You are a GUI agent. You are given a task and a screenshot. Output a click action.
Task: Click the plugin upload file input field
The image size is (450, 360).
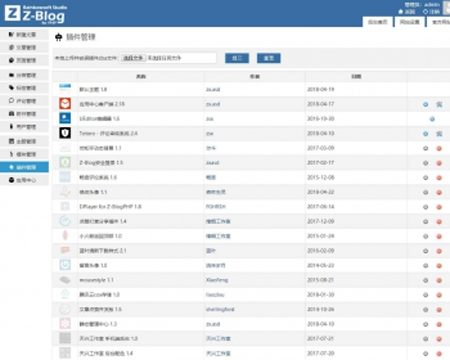[x=168, y=58]
